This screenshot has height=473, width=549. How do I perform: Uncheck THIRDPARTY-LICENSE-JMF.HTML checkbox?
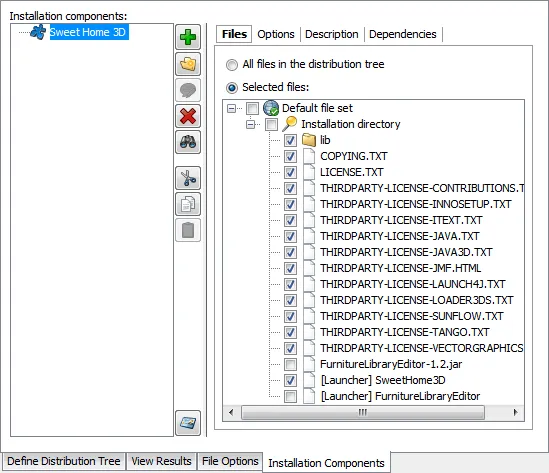(x=290, y=269)
